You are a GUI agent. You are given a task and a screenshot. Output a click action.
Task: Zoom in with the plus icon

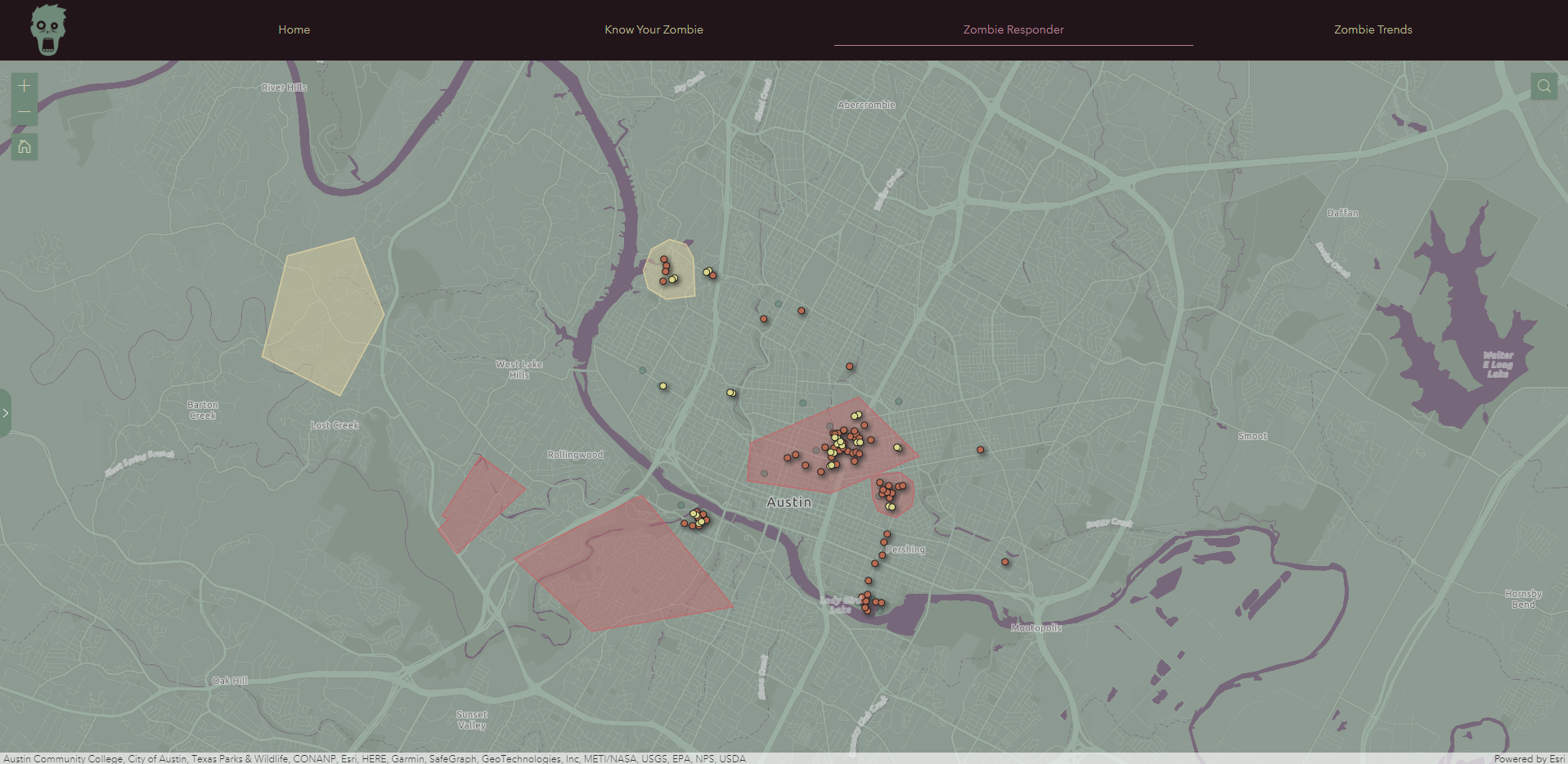[x=24, y=85]
